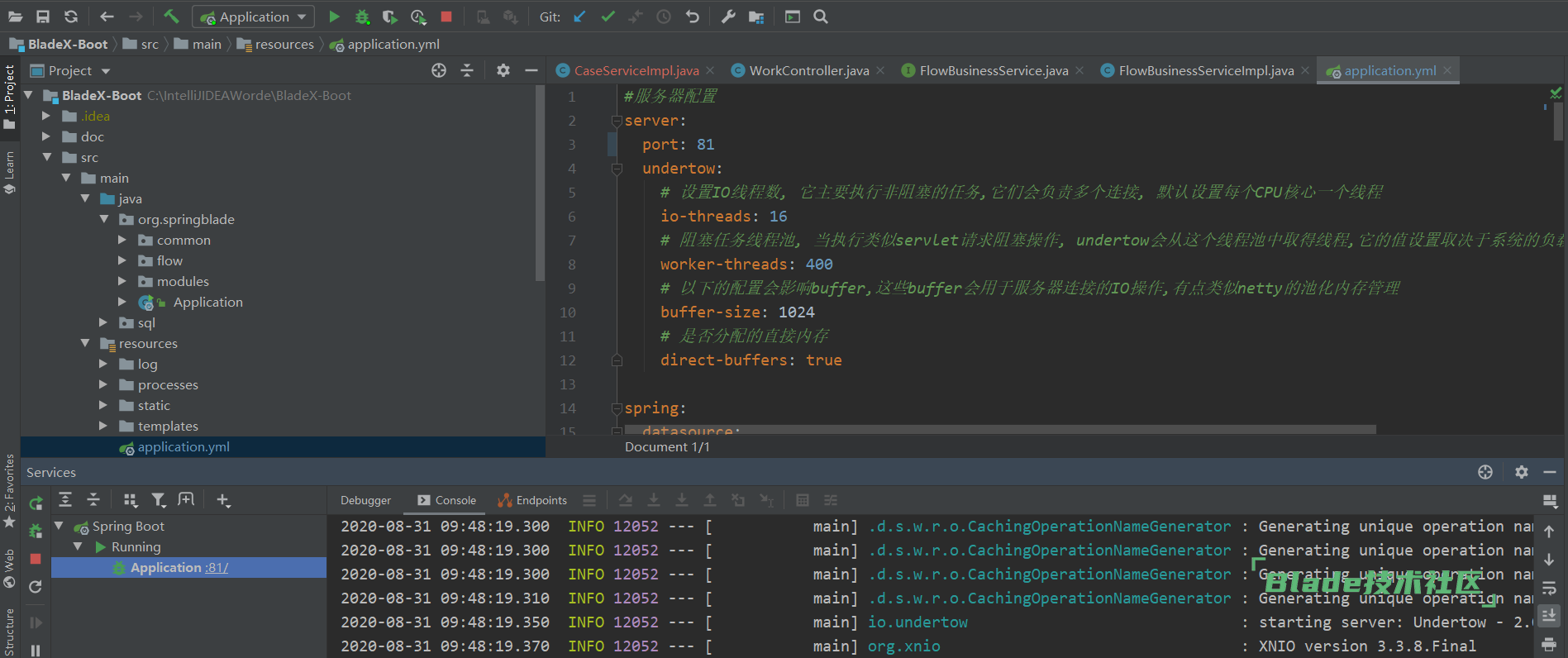
Task: Navigate back with the left arrow icon
Action: point(107,17)
